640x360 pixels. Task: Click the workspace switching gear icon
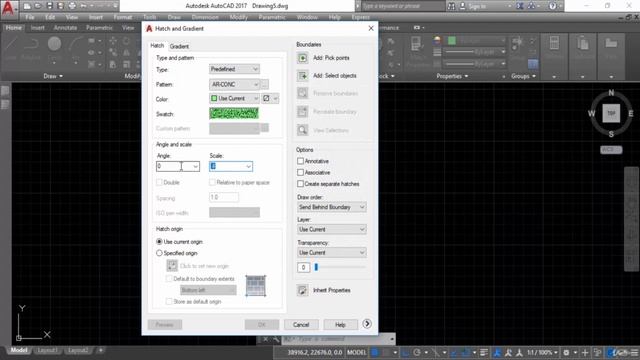[x=566, y=352]
